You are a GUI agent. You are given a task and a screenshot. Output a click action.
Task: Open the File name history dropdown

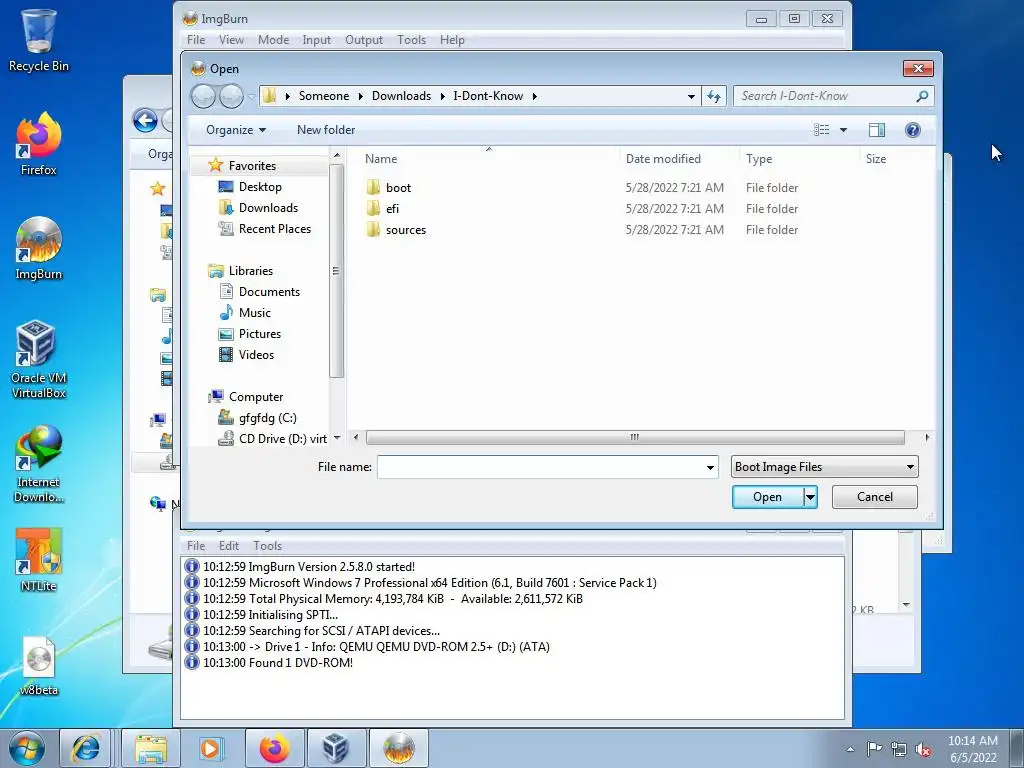pos(710,467)
